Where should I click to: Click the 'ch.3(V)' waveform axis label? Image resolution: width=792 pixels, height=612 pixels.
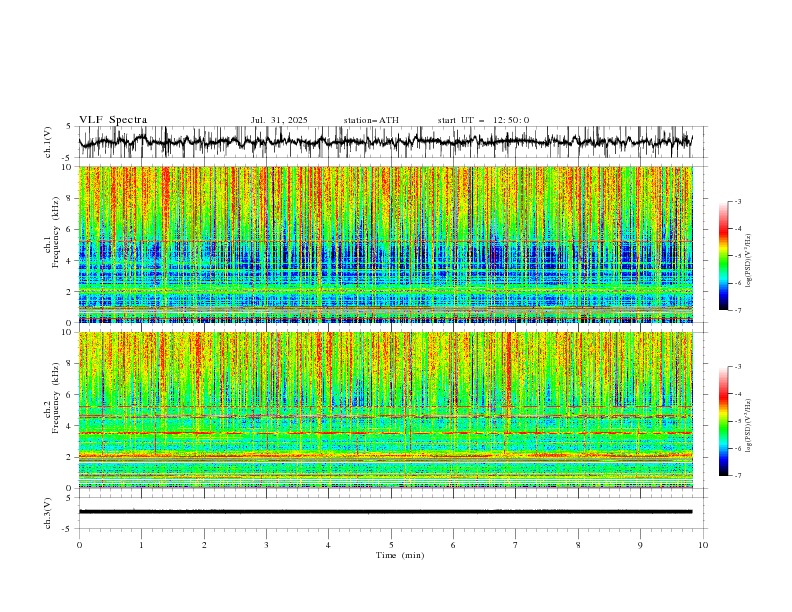[48, 513]
